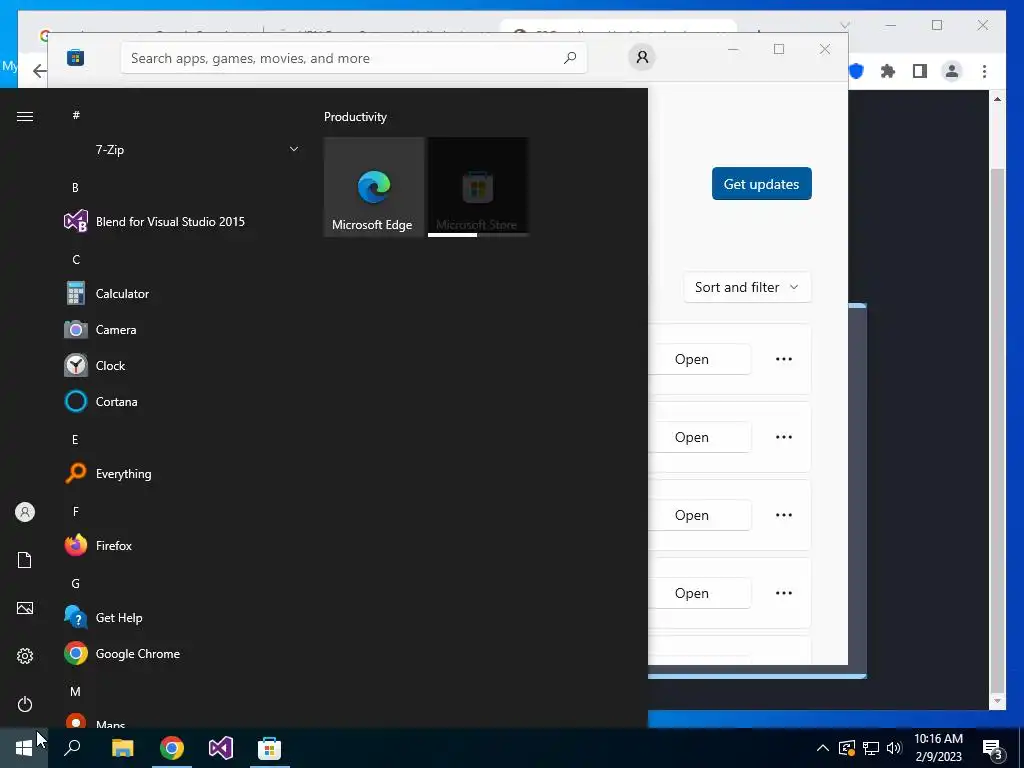Click the Chrome back arrow
This screenshot has height=768, width=1024.
(x=39, y=71)
